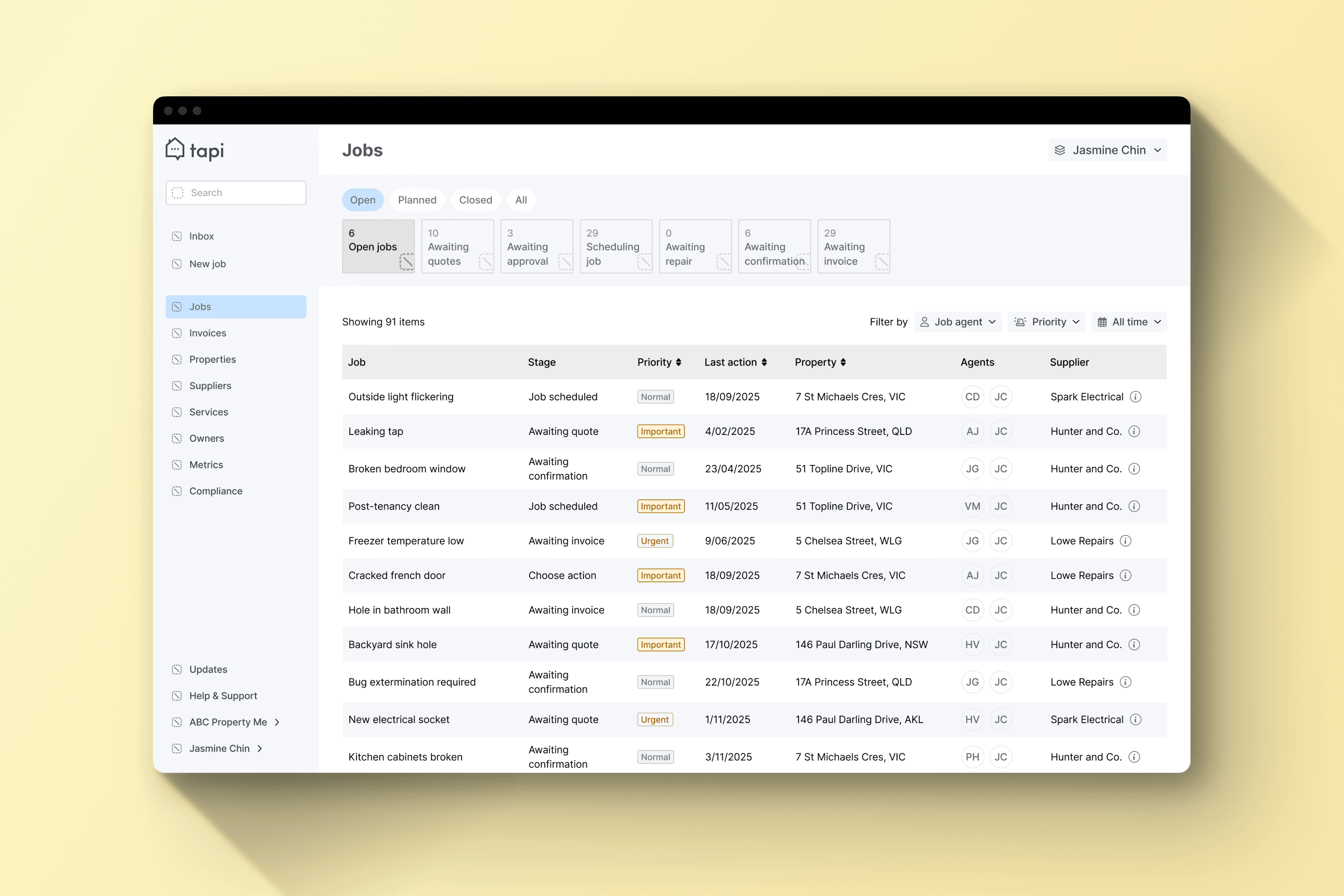
Task: Click info icon next to Lowe Repairs on Freezer row
Action: click(1126, 541)
